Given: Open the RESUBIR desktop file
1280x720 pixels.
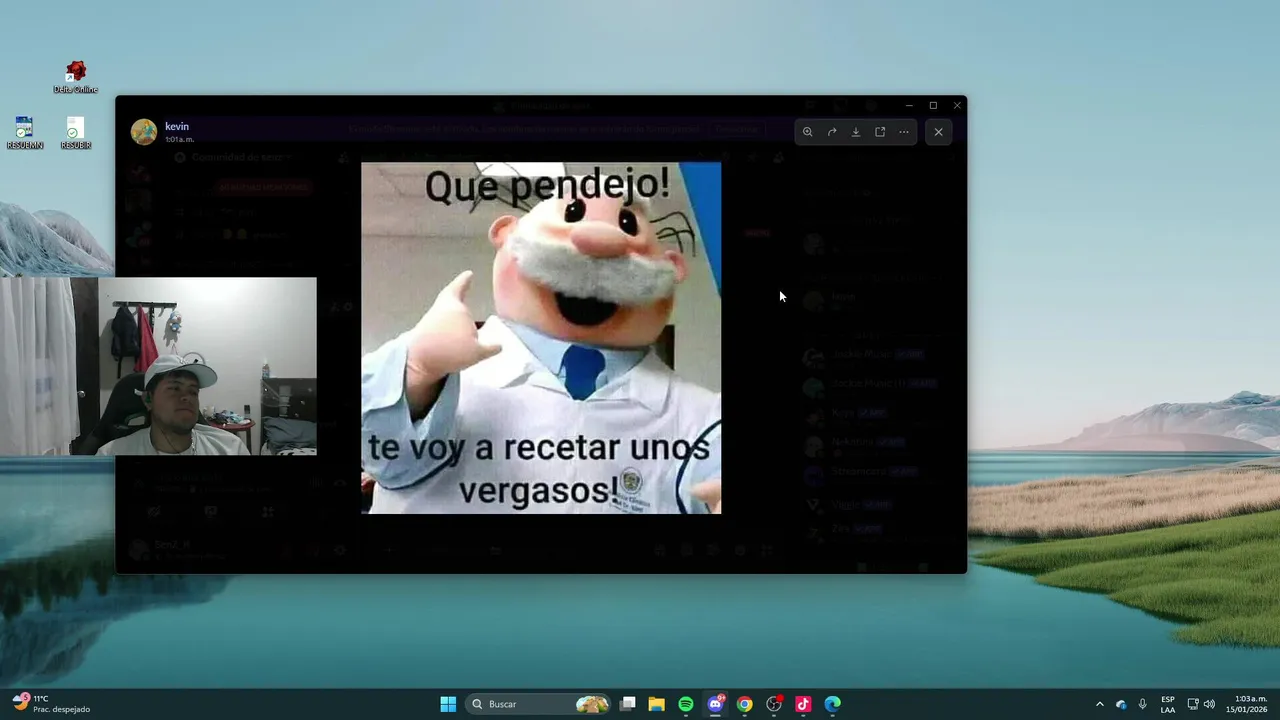Looking at the screenshot, I should click(x=76, y=133).
